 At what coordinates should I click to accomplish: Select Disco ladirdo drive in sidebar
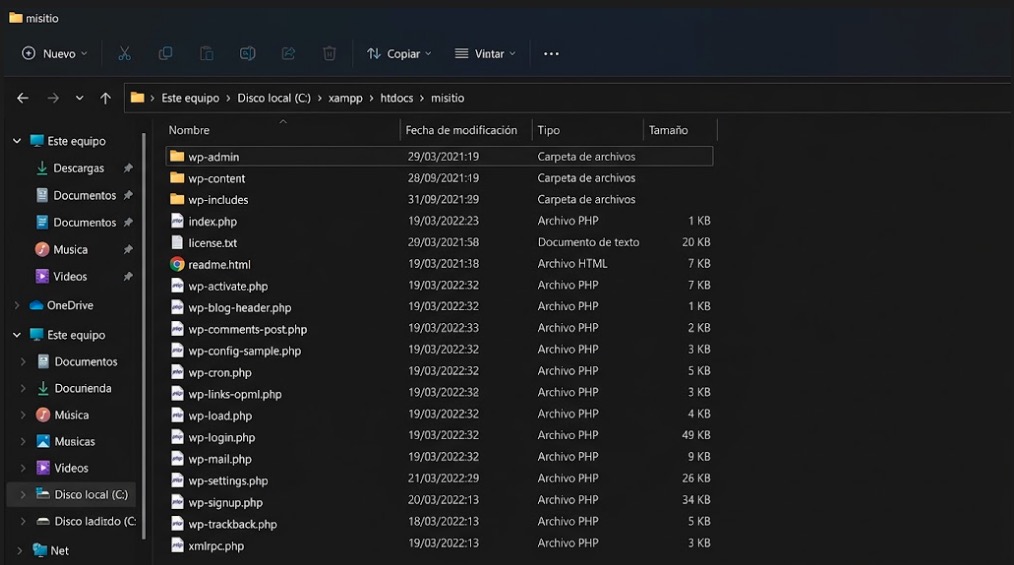point(86,521)
